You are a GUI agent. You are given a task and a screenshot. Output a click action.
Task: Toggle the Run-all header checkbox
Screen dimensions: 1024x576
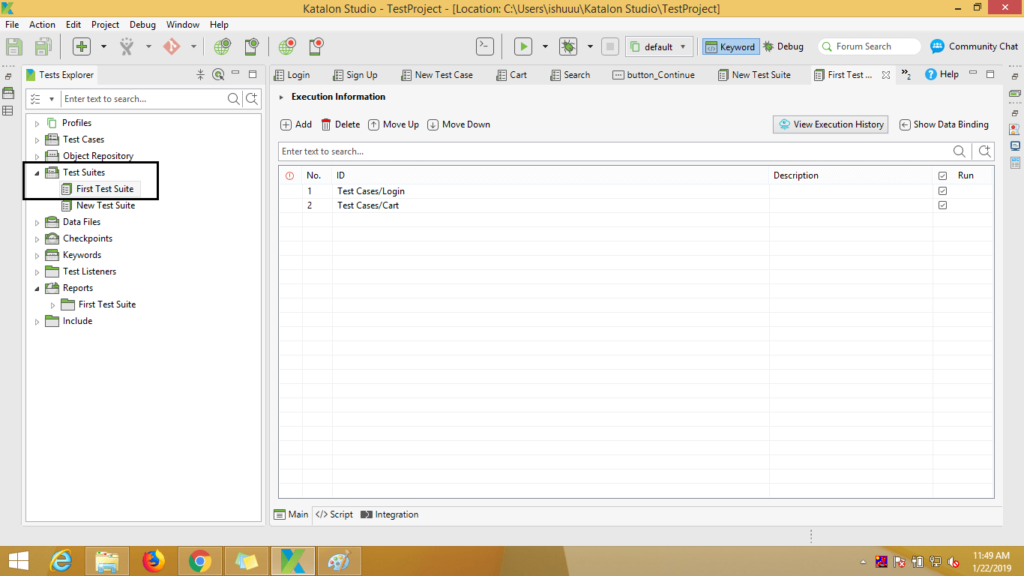(942, 176)
